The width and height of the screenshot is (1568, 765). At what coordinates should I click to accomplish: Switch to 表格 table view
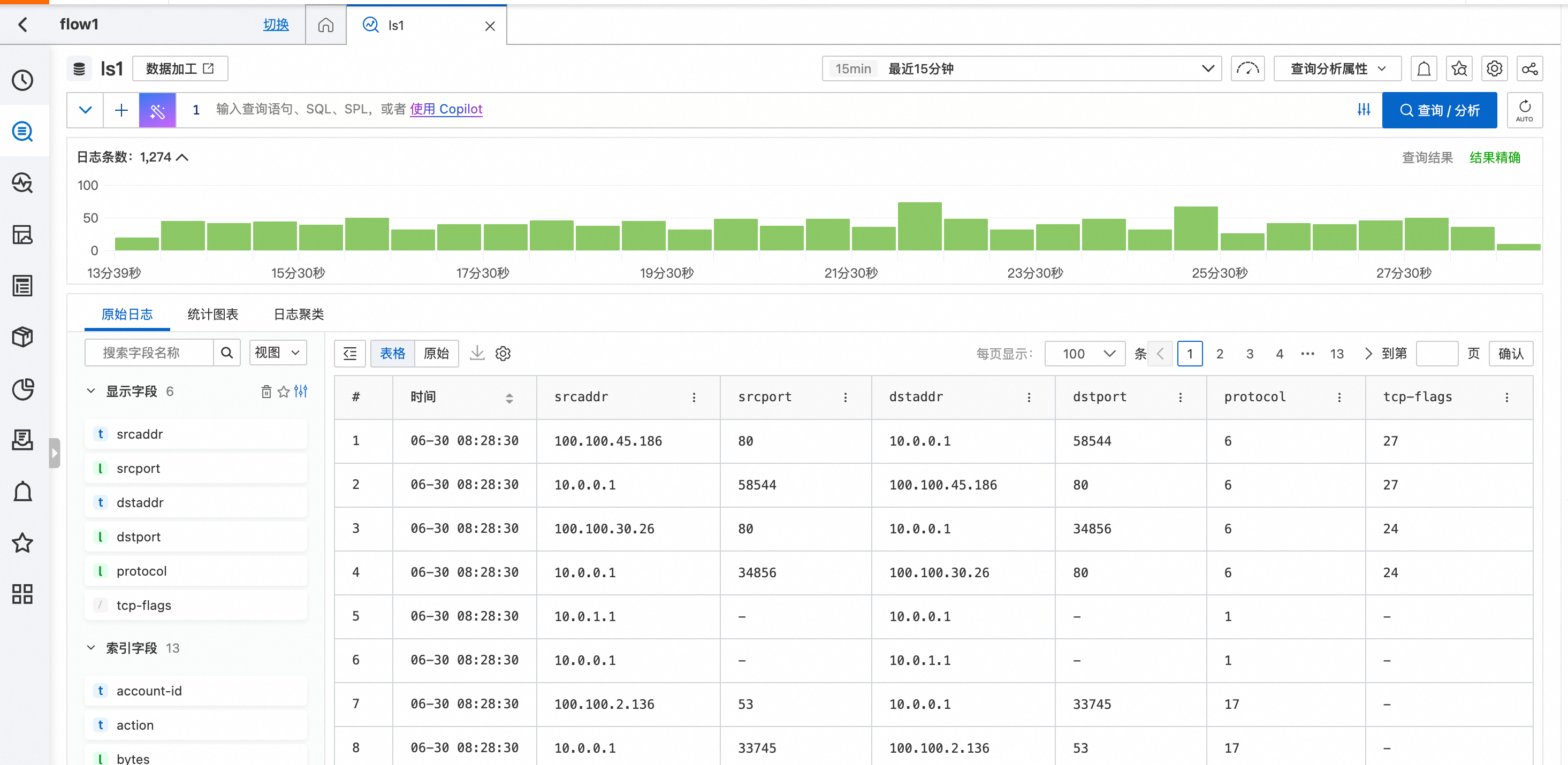393,354
